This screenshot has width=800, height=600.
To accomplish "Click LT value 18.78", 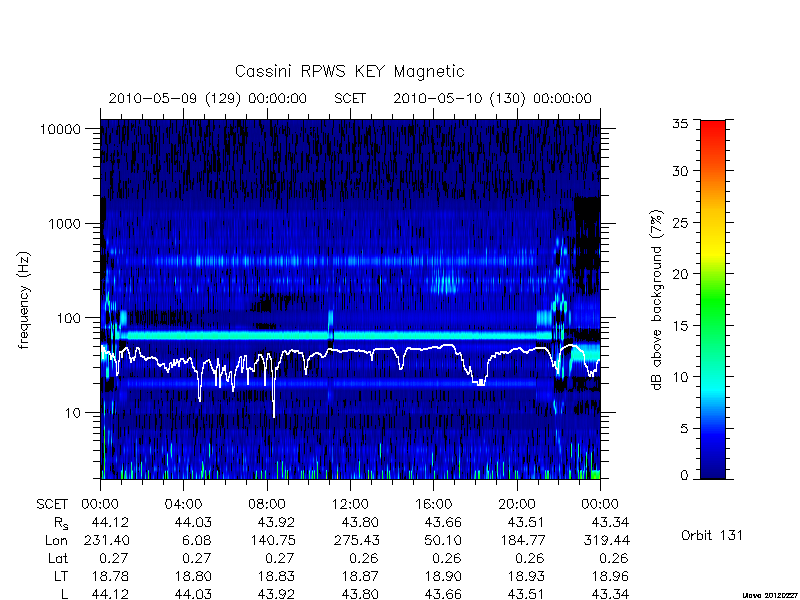I will [x=110, y=577].
